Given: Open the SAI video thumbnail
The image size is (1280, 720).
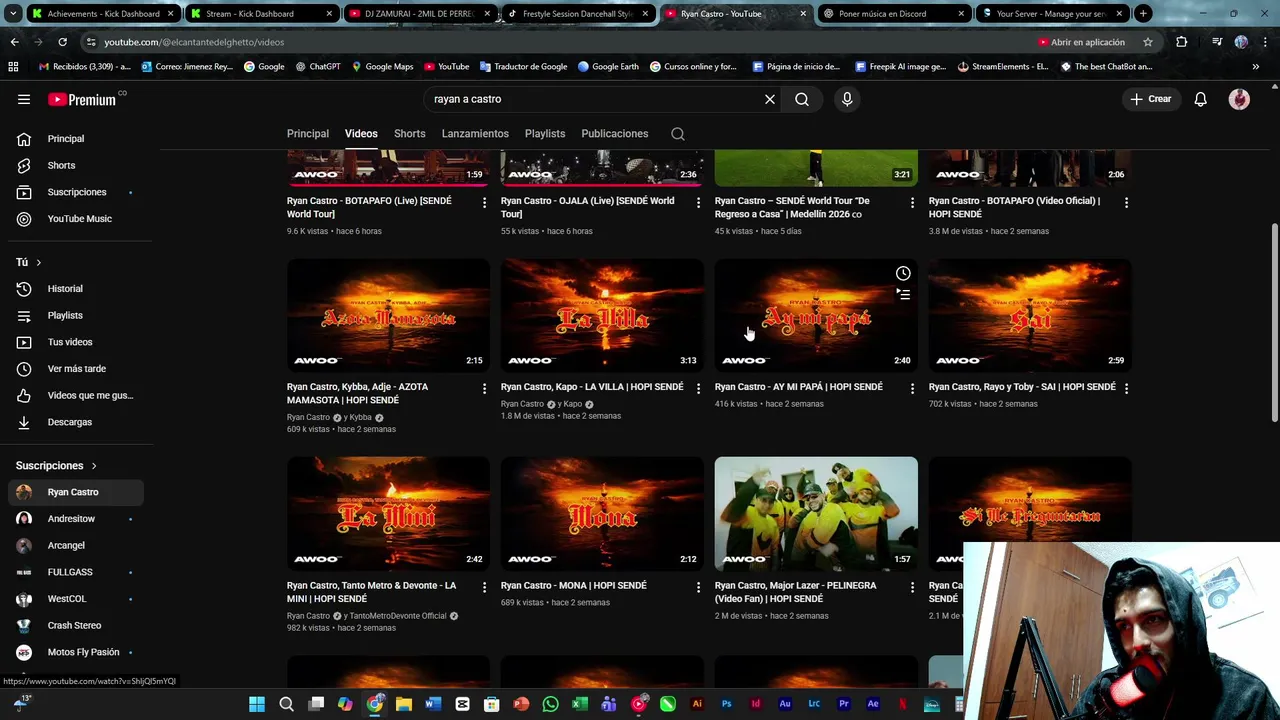Looking at the screenshot, I should (1030, 316).
